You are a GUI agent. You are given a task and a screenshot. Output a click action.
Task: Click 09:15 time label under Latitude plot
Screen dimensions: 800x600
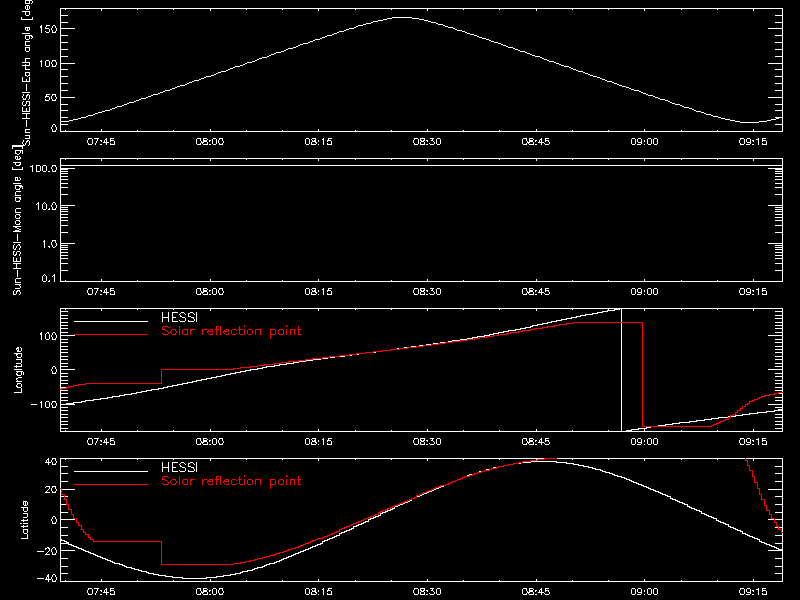(753, 592)
